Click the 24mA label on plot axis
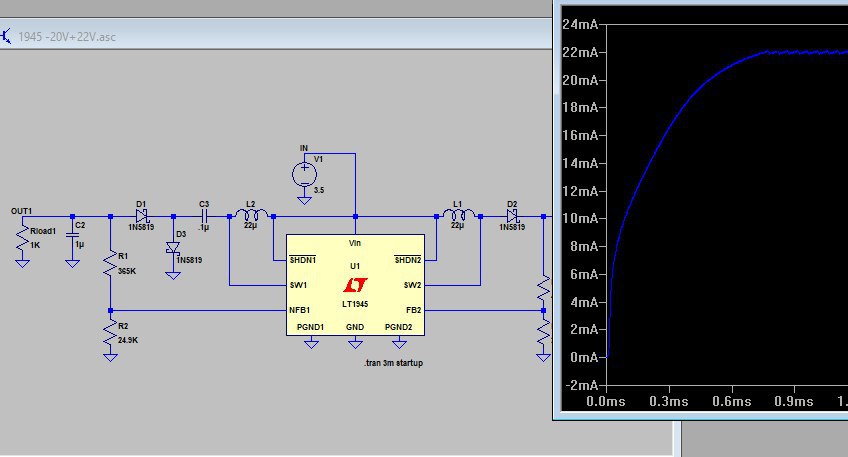This screenshot has height=457, width=848. click(x=580, y=24)
